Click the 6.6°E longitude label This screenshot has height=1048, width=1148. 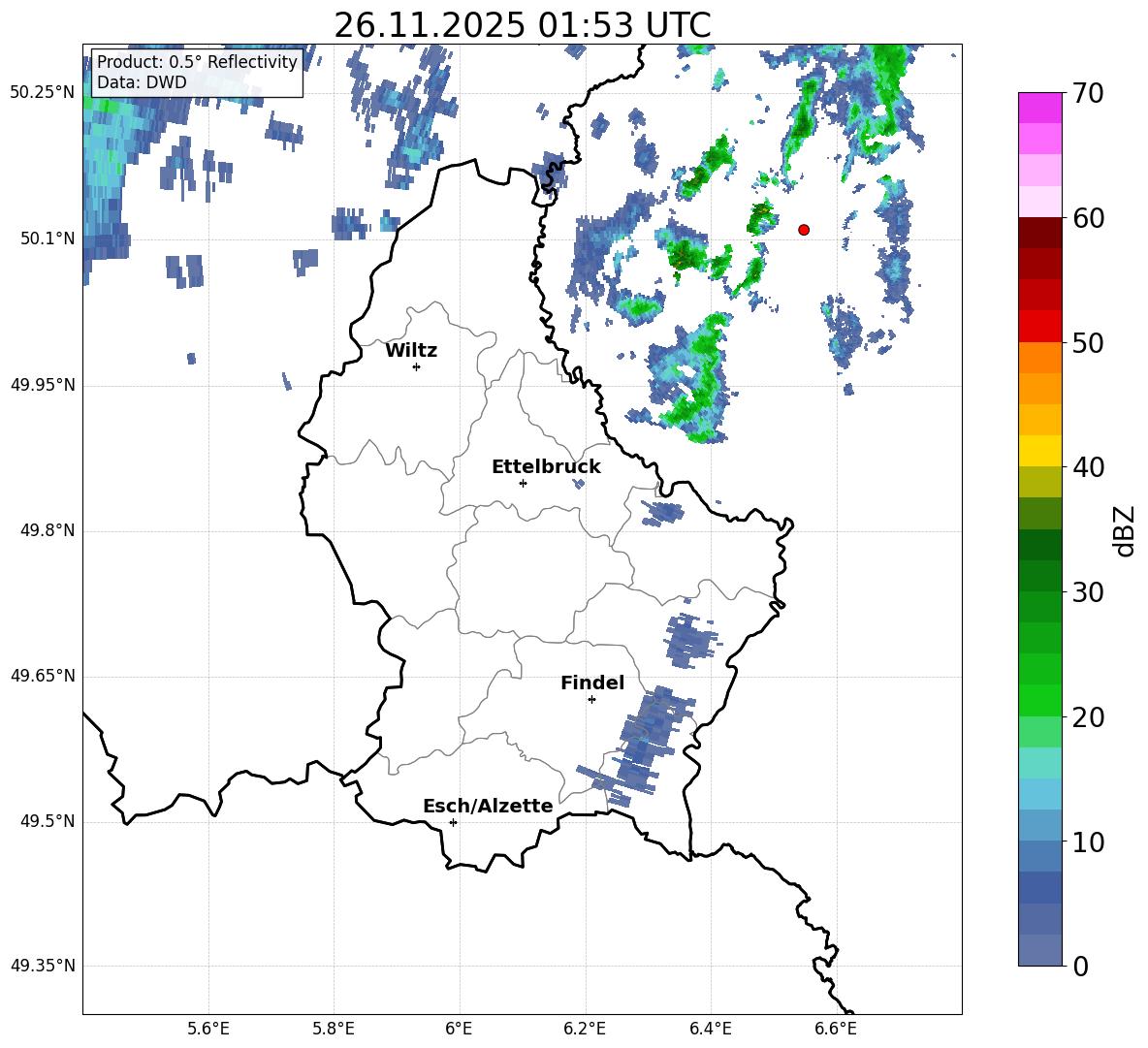click(x=836, y=1029)
